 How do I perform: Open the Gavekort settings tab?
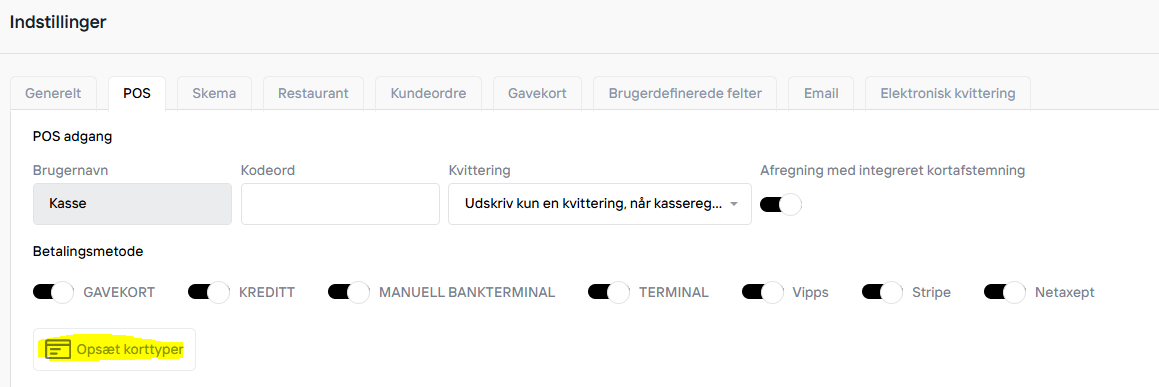[537, 94]
